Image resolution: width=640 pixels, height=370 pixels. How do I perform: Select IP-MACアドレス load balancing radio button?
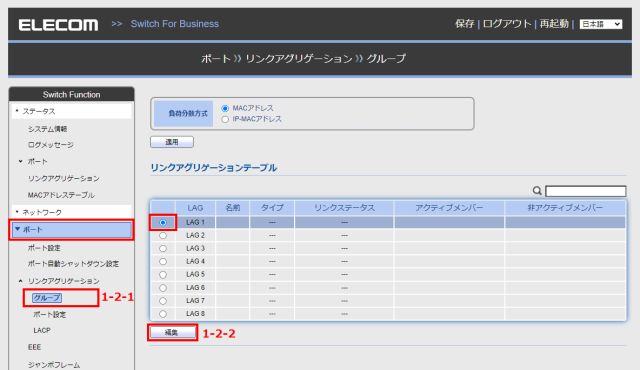[225, 120]
